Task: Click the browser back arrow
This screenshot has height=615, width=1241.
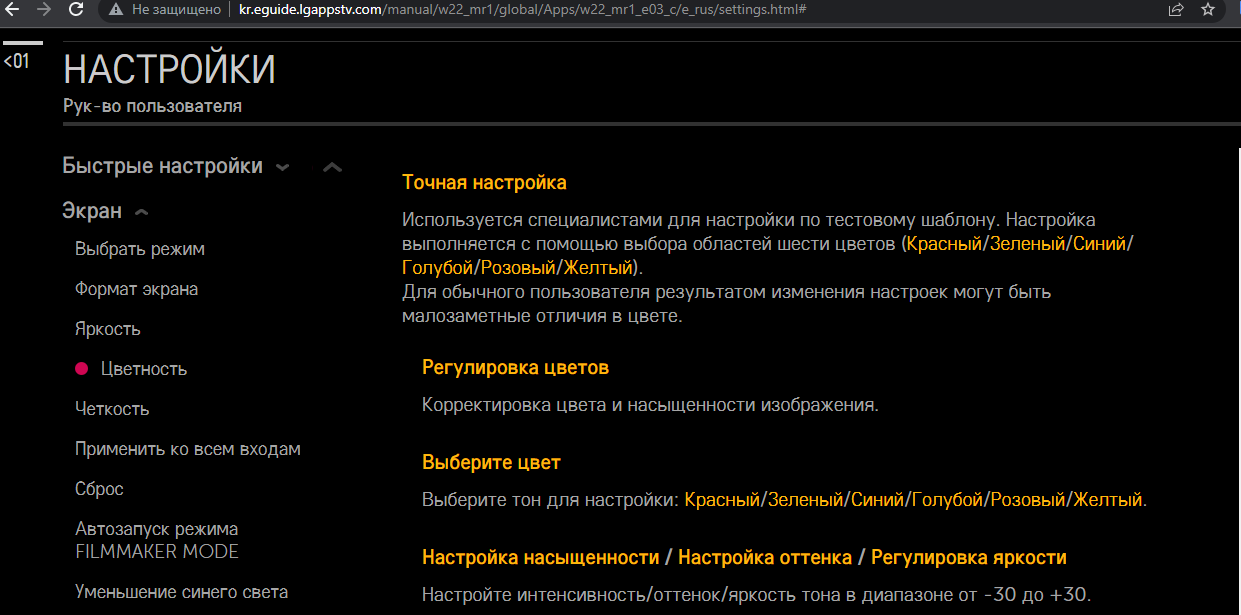Action: point(13,9)
